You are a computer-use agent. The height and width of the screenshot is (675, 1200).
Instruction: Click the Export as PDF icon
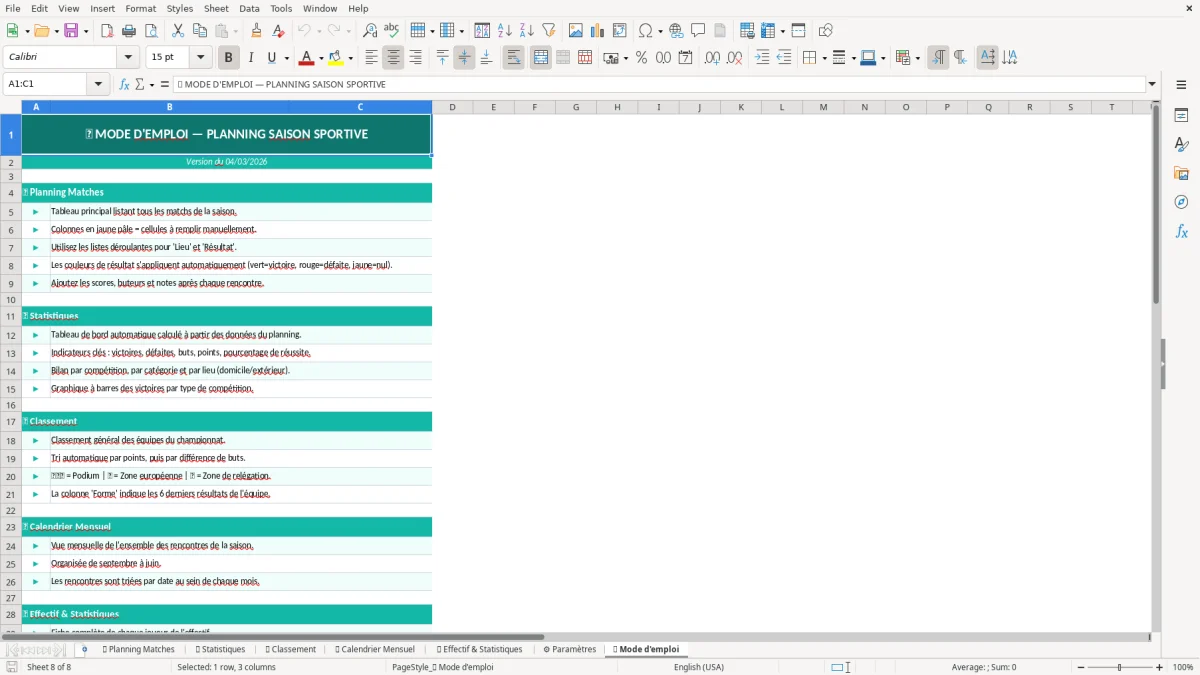(107, 31)
